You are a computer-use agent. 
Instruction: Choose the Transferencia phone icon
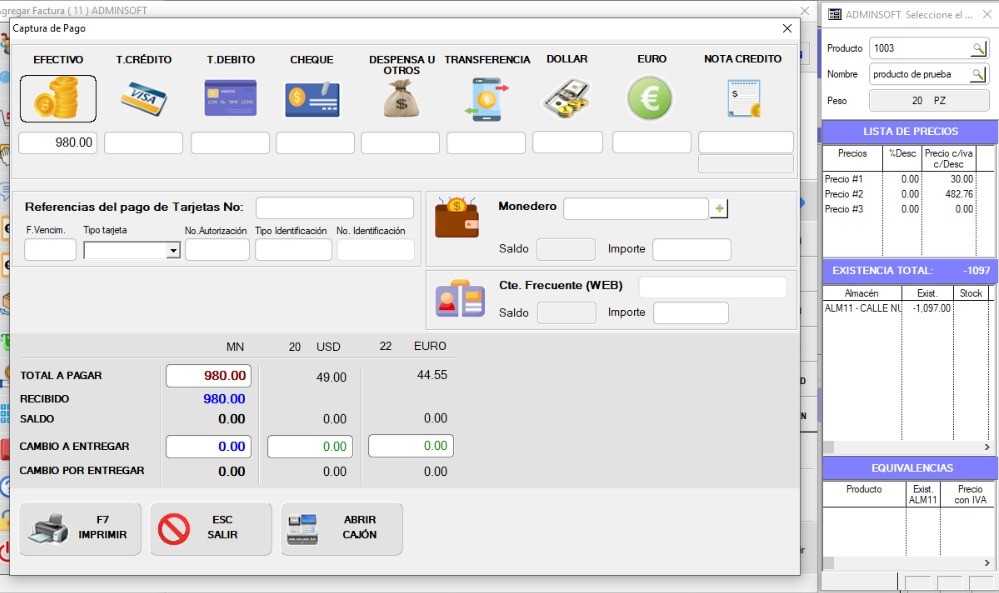click(487, 99)
